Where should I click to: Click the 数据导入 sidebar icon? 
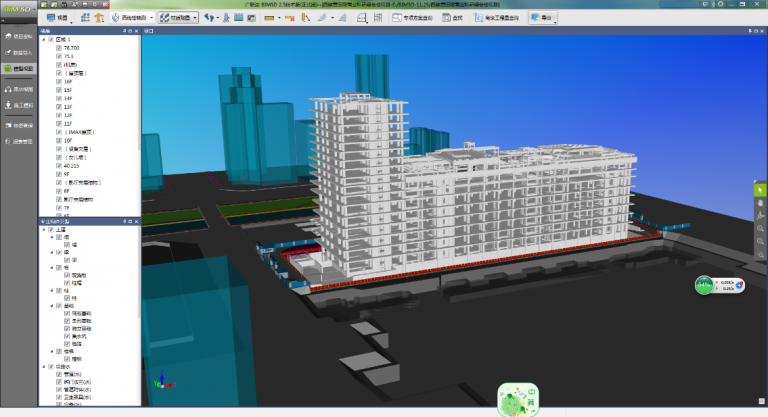tap(18, 51)
